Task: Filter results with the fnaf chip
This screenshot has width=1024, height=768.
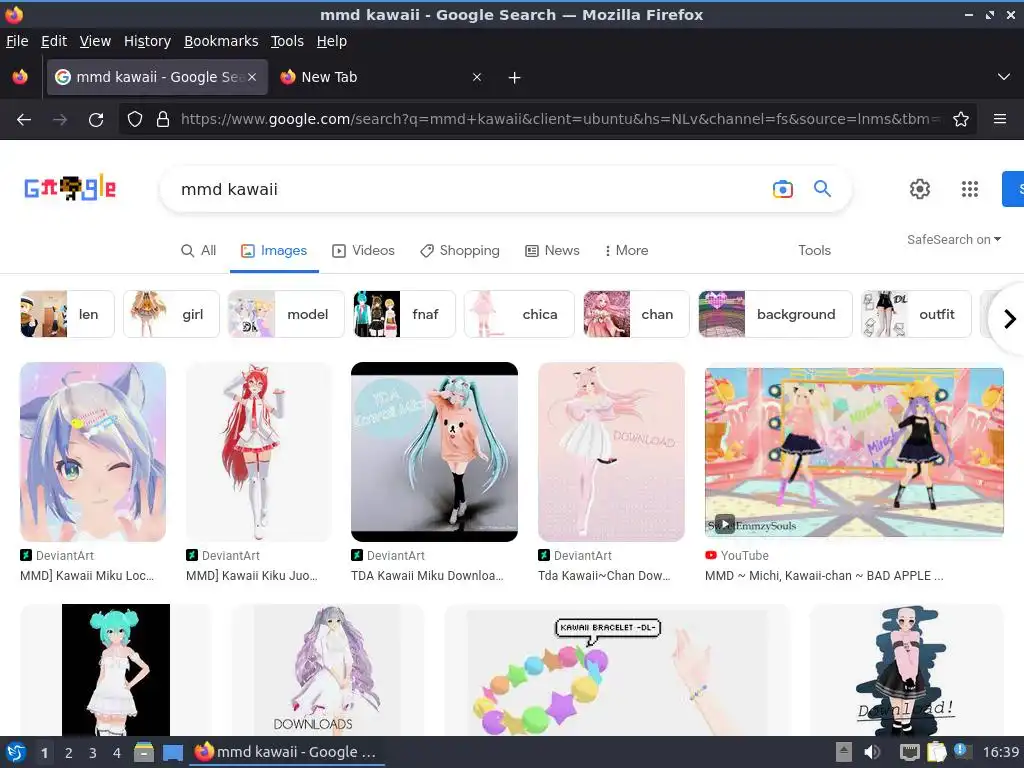Action: tap(404, 314)
